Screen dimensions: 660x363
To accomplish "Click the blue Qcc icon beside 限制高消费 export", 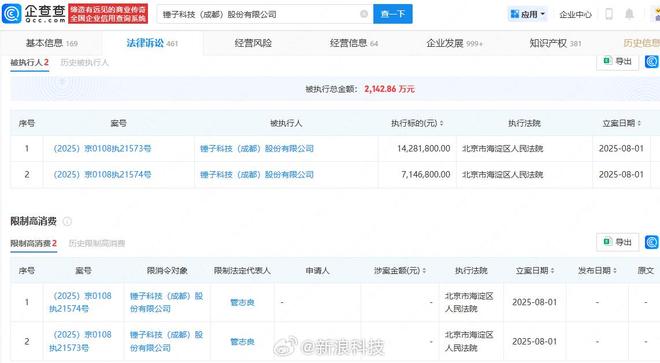I will tap(652, 242).
